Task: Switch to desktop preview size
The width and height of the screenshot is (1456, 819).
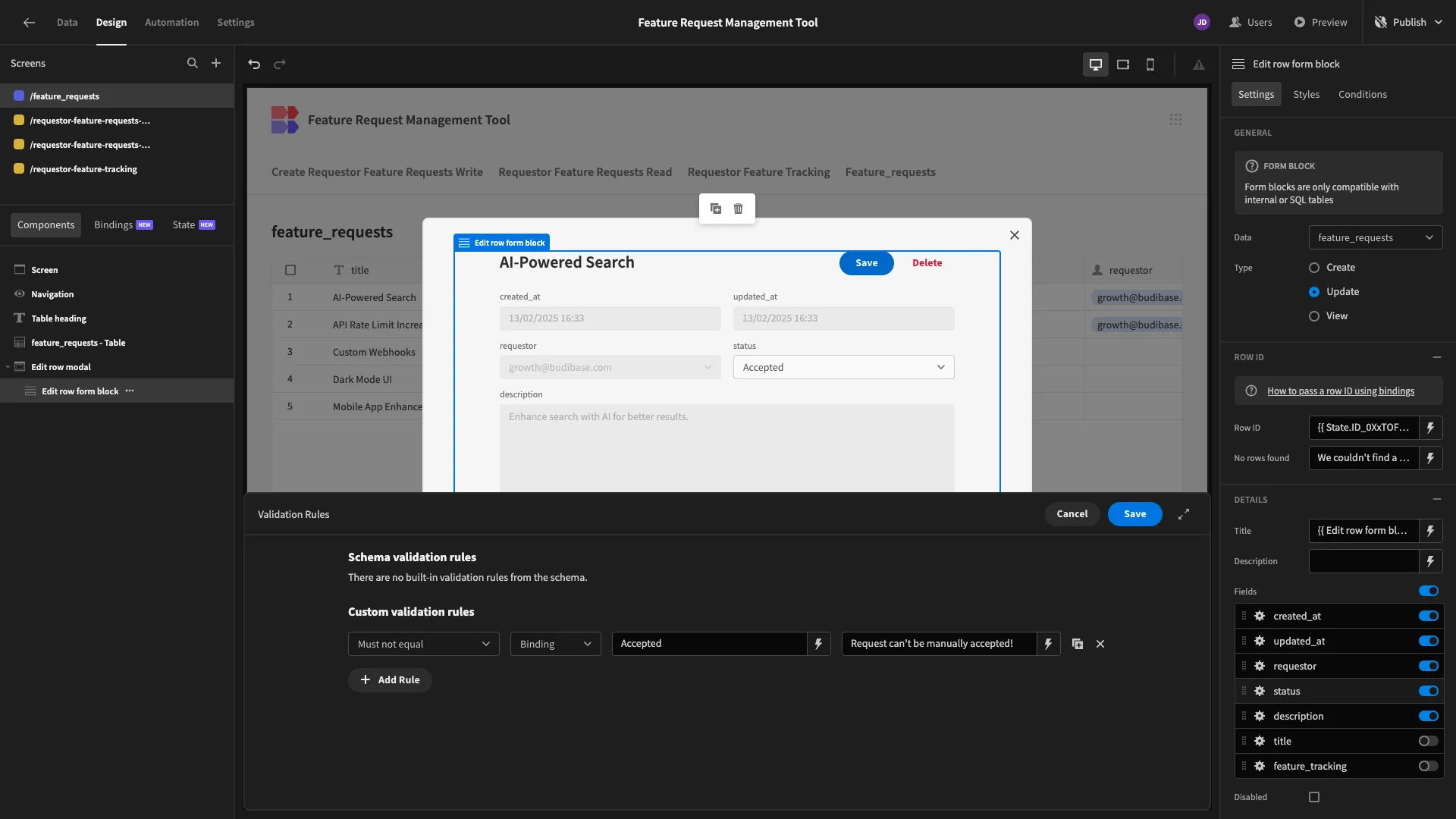Action: (x=1095, y=64)
